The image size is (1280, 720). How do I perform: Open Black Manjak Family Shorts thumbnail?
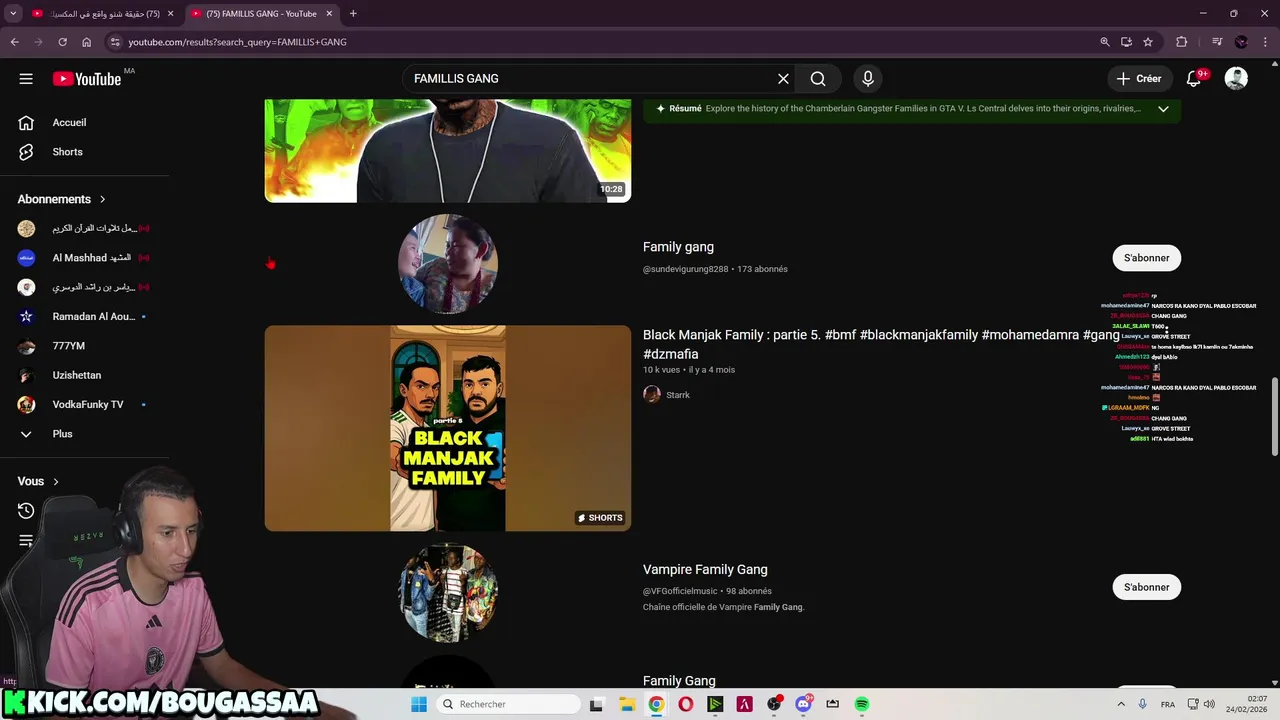click(448, 428)
